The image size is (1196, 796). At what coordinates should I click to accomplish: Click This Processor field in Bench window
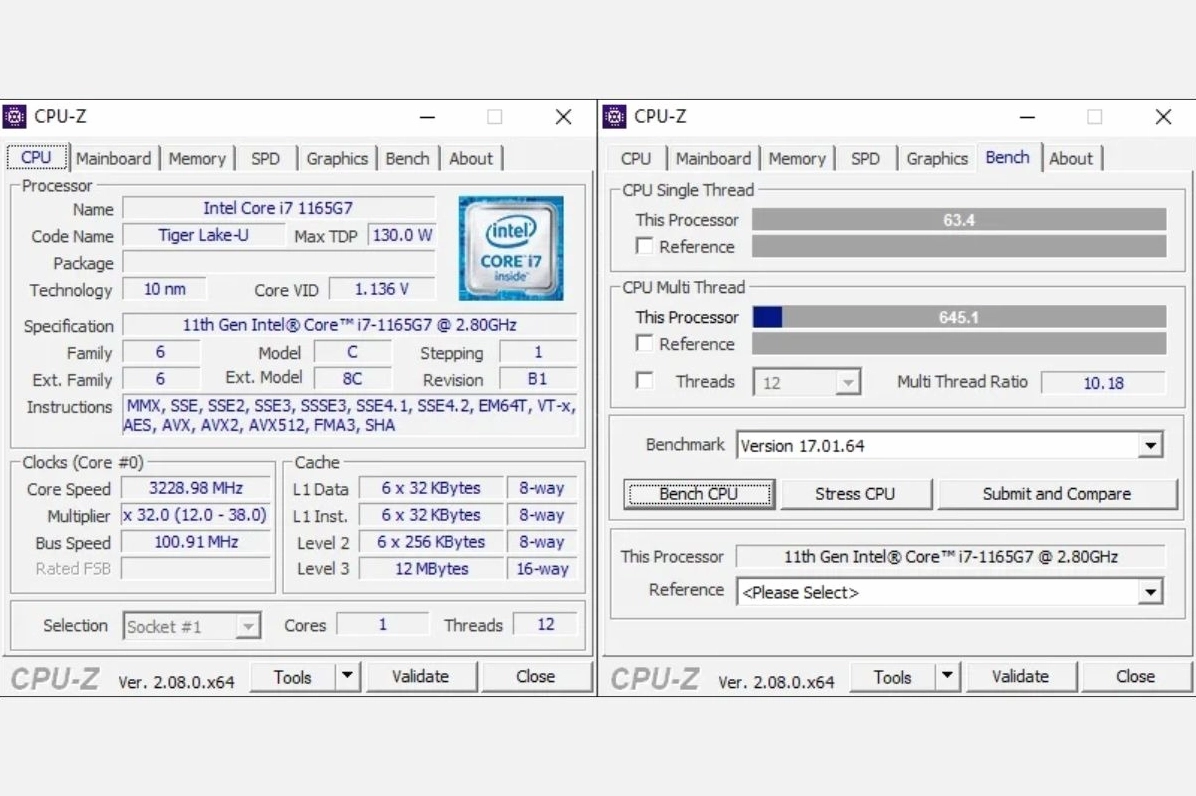point(950,557)
